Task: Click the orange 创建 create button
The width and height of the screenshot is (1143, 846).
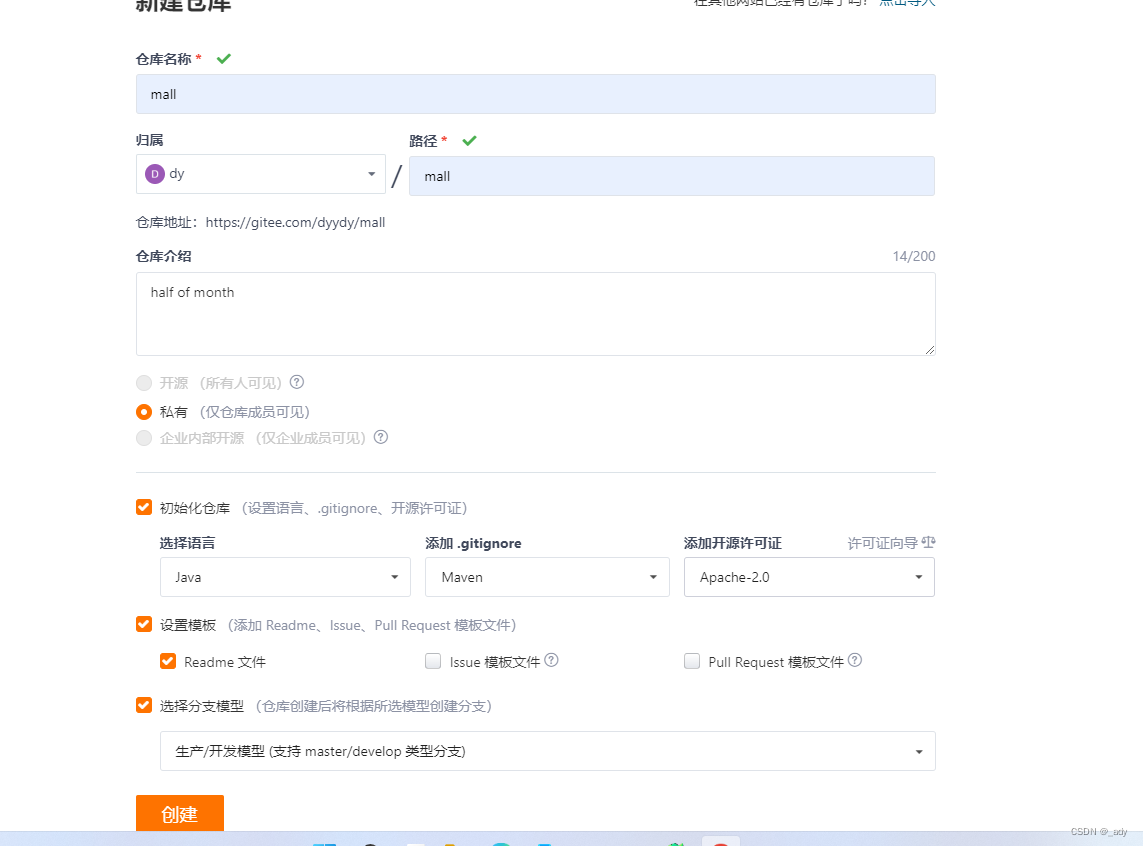Action: [x=179, y=814]
